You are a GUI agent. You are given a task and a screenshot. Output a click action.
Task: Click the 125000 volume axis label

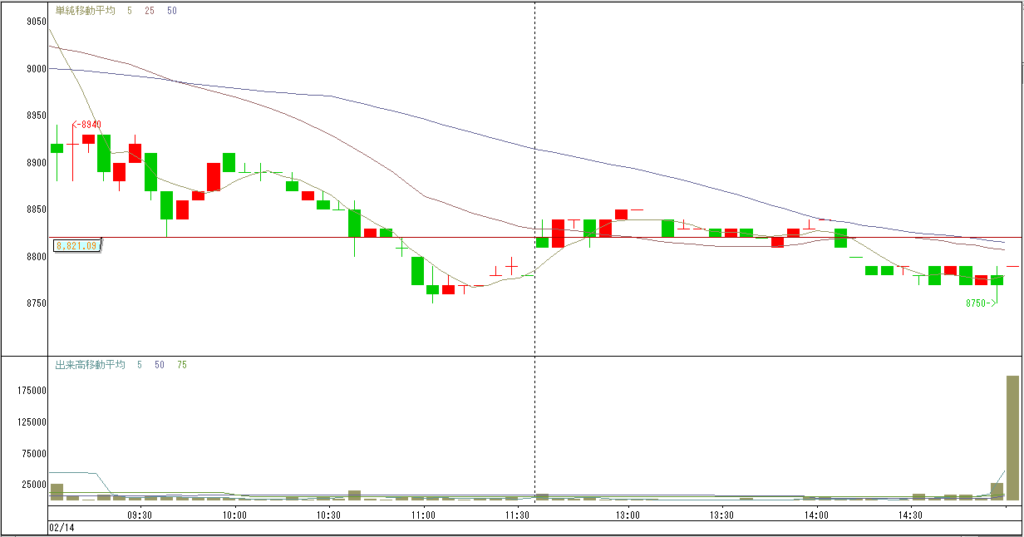point(31,422)
